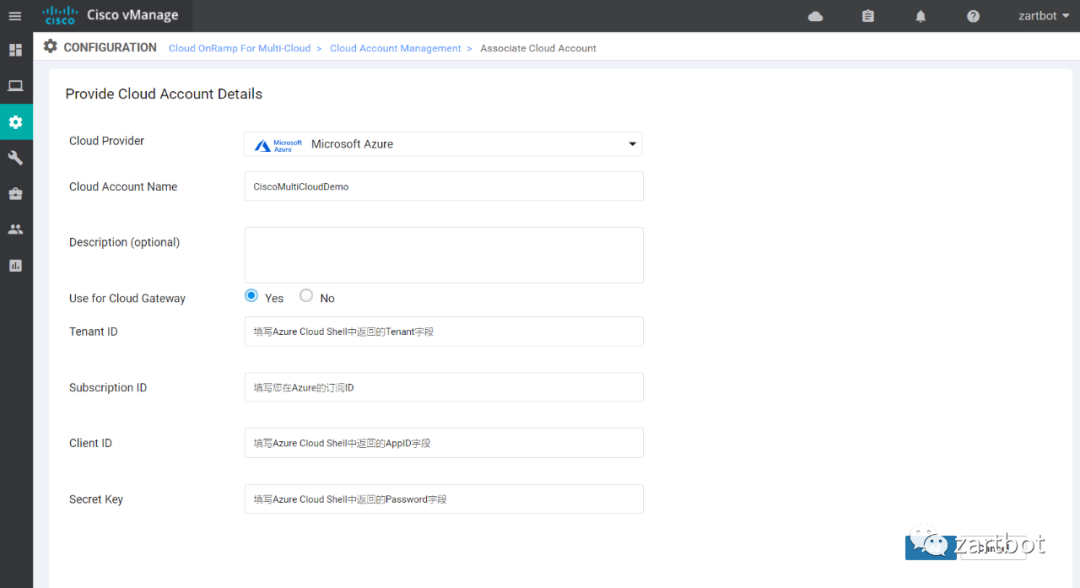Screen dimensions: 1080x588
Task: Click the Description text area
Action: pos(444,255)
